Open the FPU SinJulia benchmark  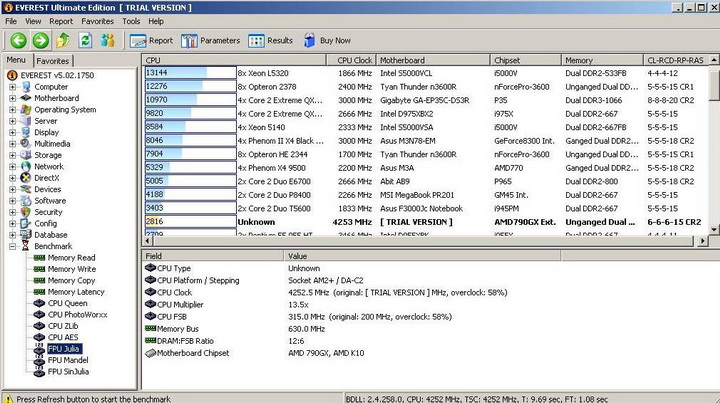pyautogui.click(x=68, y=372)
